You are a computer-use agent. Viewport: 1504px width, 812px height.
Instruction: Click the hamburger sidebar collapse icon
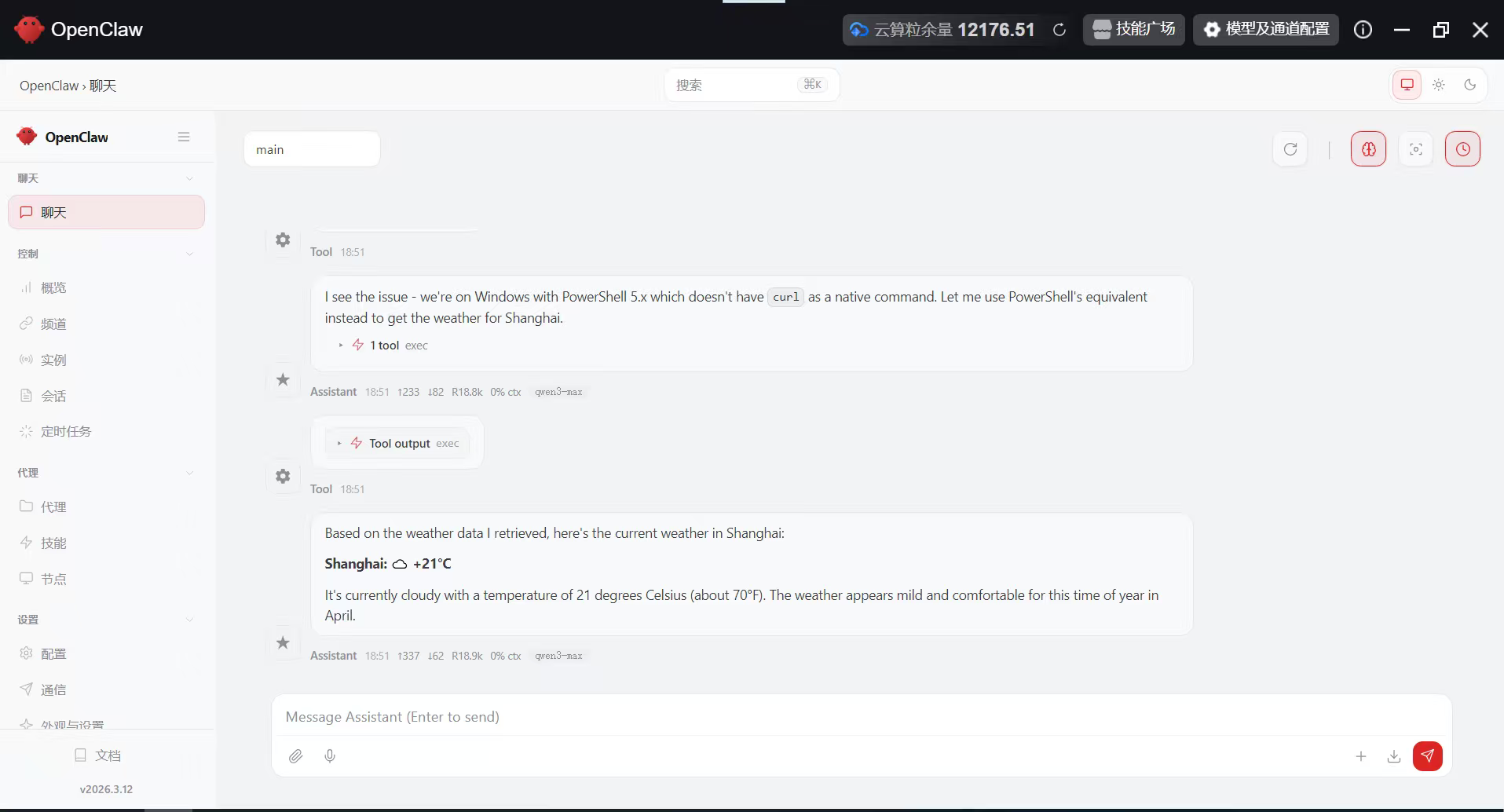[184, 137]
